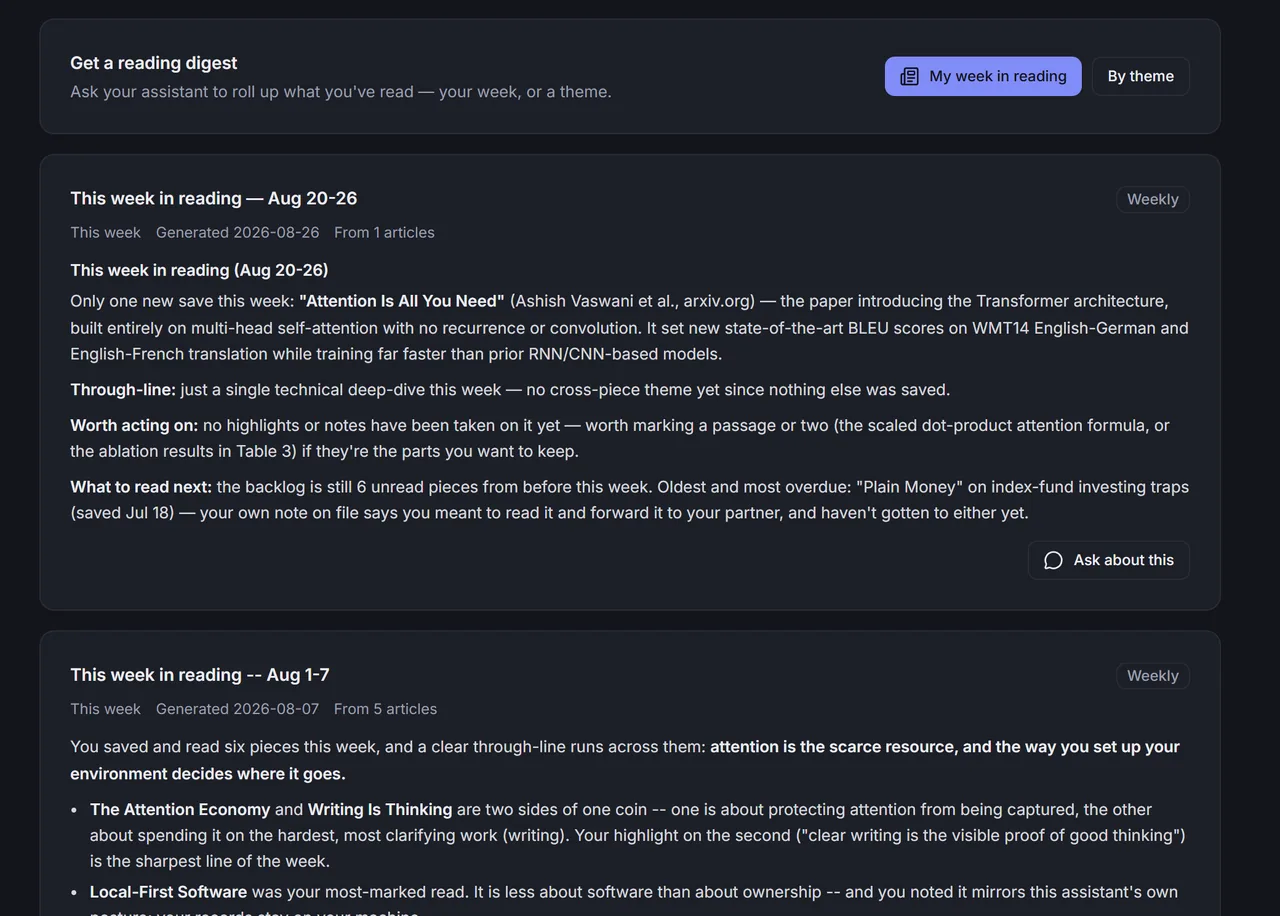
Task: Open the This week in reading Aug 20-26 title
Action: click(213, 198)
